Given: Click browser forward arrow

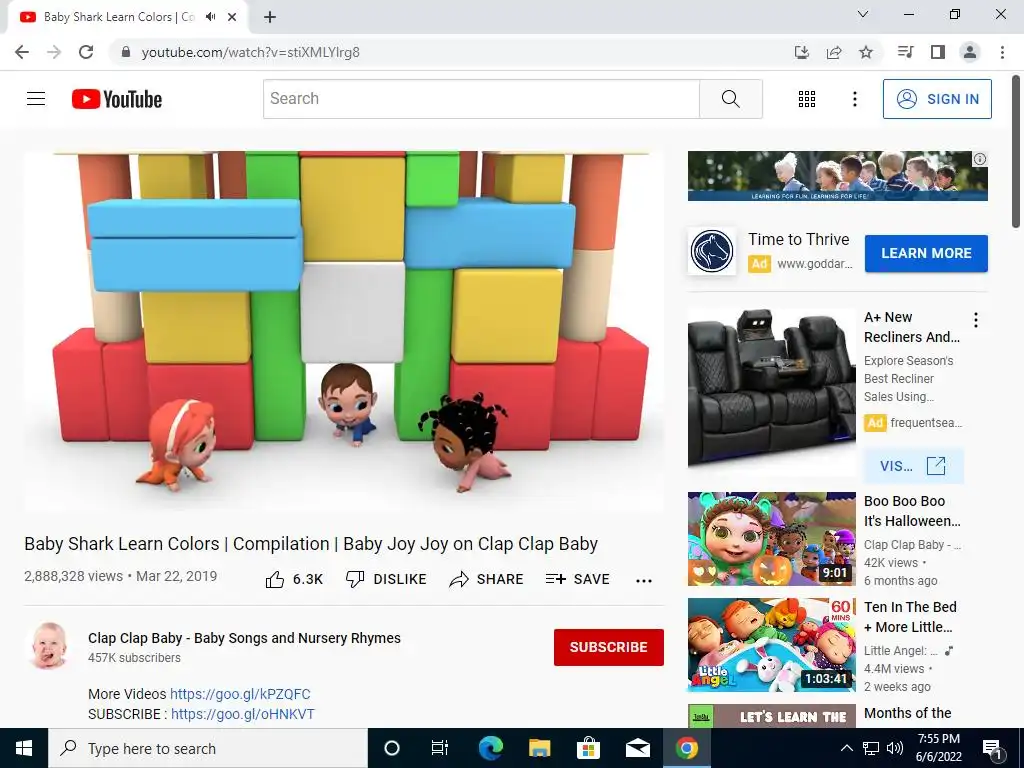Looking at the screenshot, I should pyautogui.click(x=54, y=52).
